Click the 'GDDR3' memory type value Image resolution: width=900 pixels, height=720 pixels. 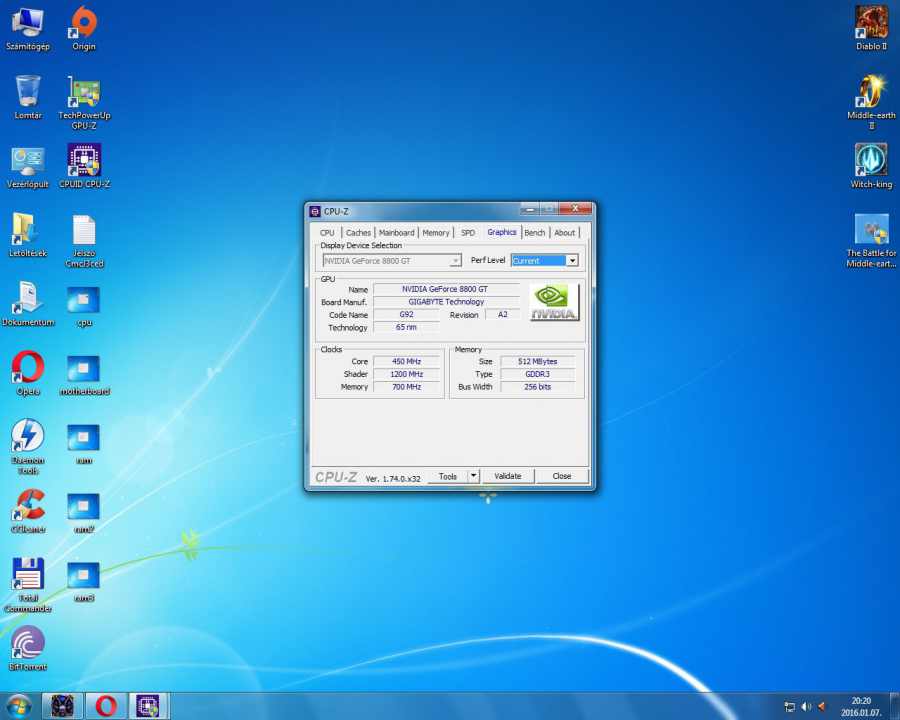pos(537,374)
